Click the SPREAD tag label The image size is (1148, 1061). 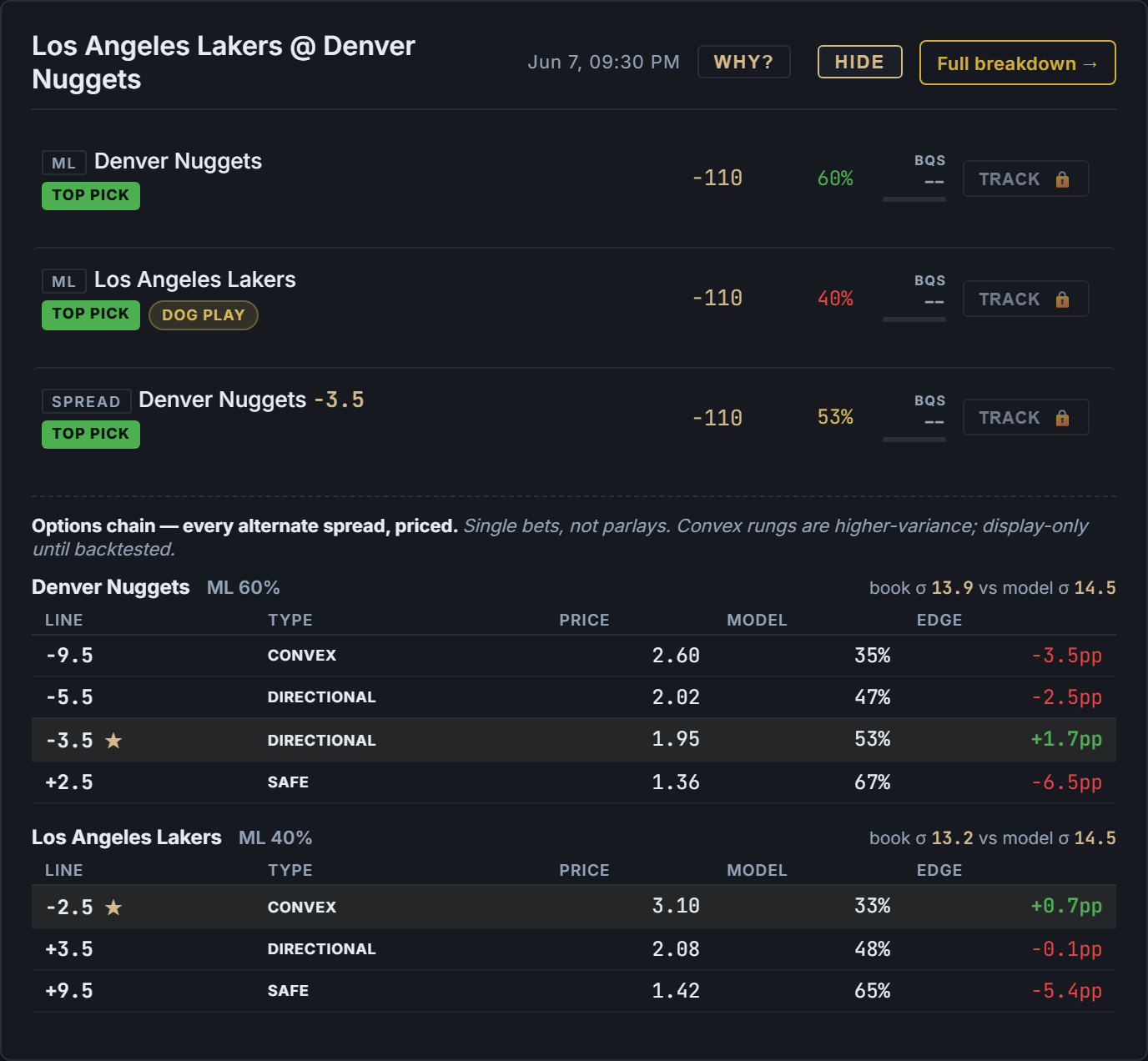[x=87, y=401]
